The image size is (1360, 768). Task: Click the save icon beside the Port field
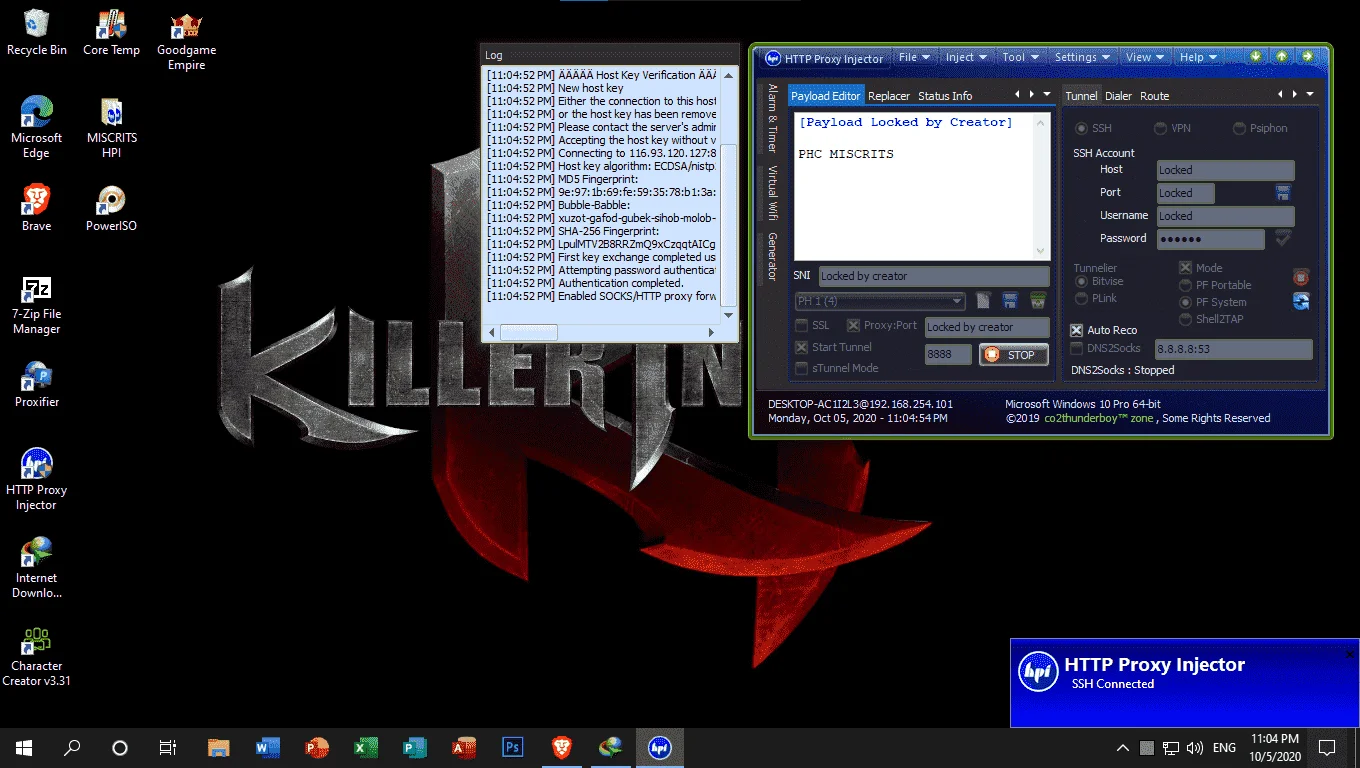[1283, 193]
